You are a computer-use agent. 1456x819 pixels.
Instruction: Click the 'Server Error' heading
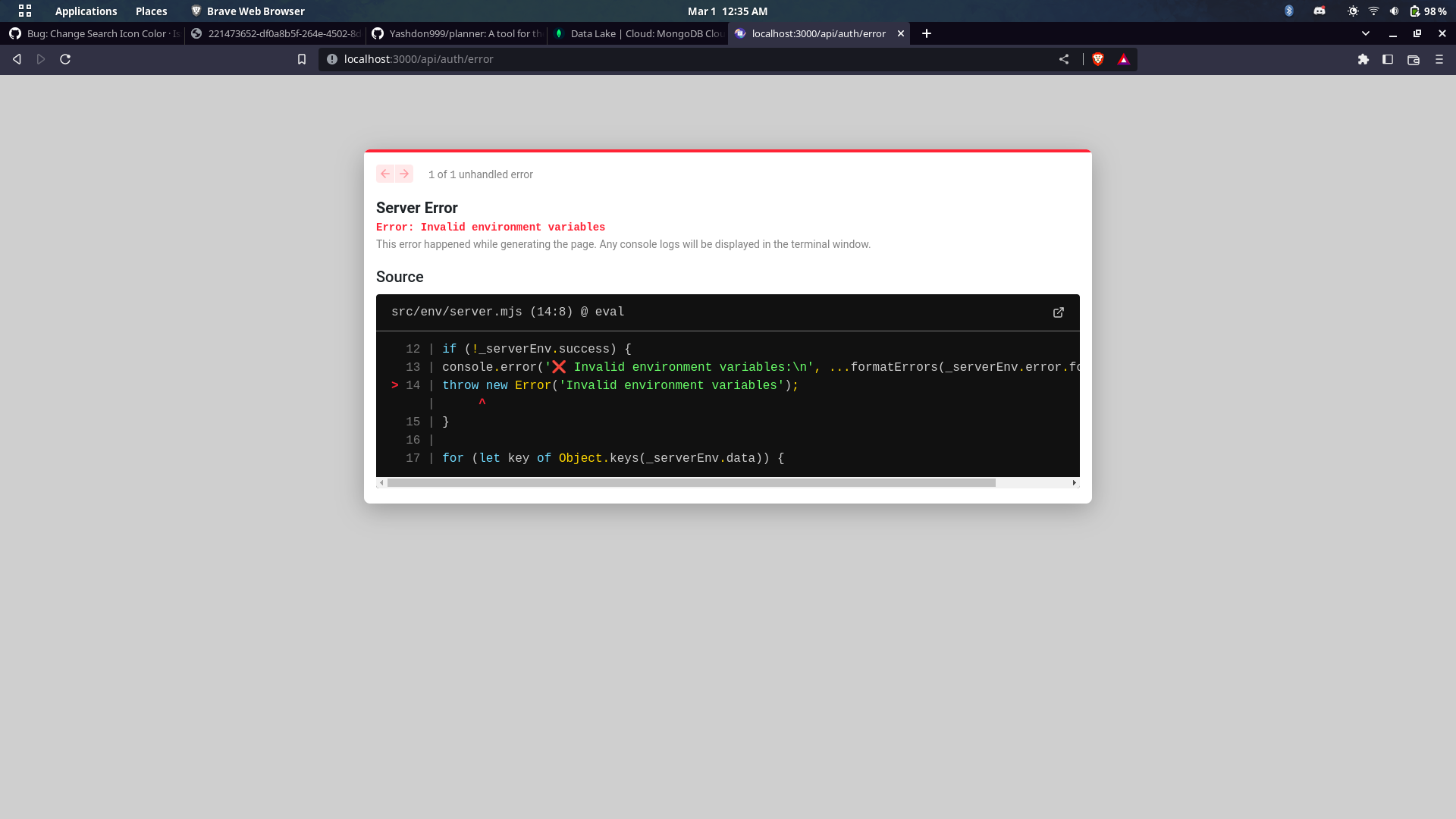417,208
